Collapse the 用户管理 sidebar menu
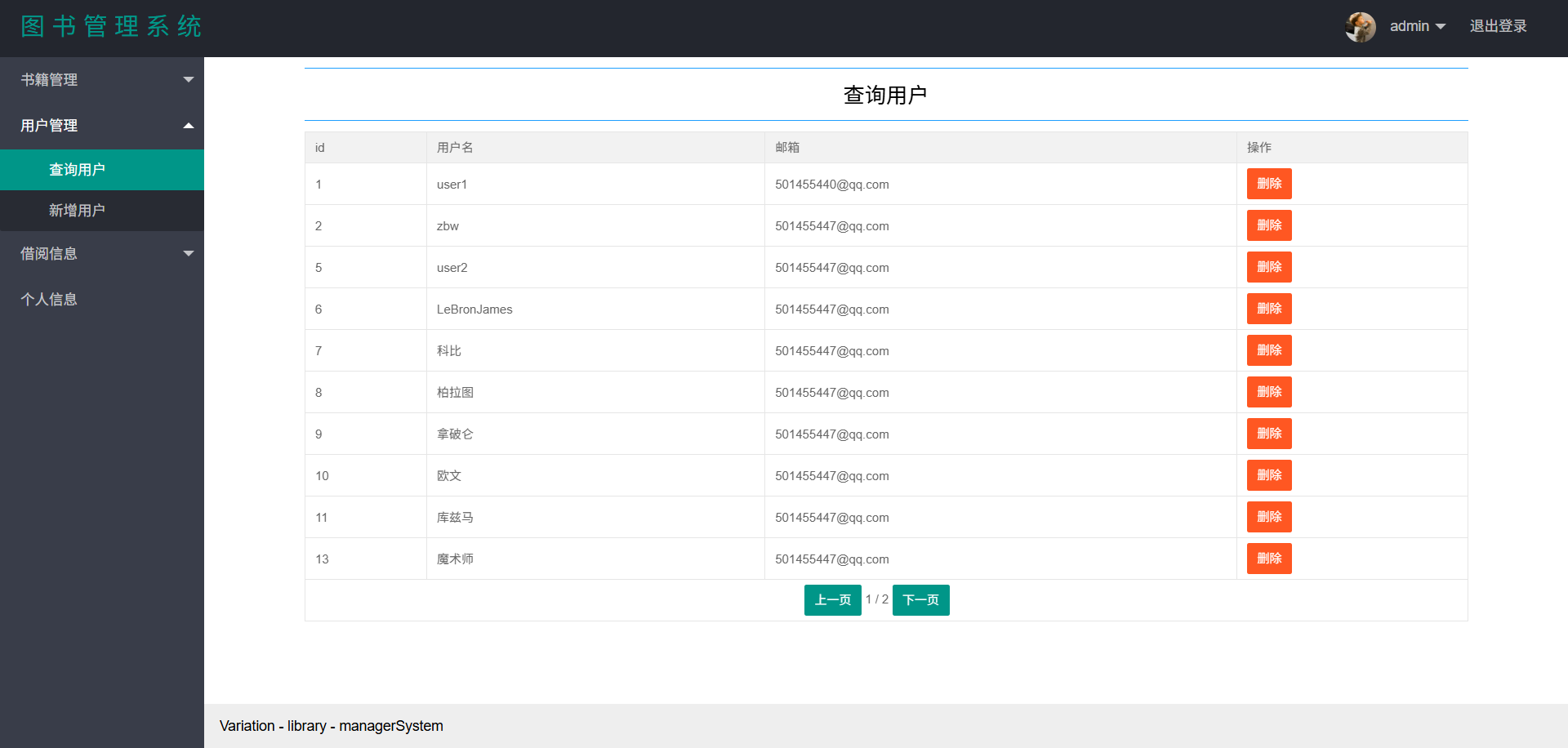 point(102,126)
